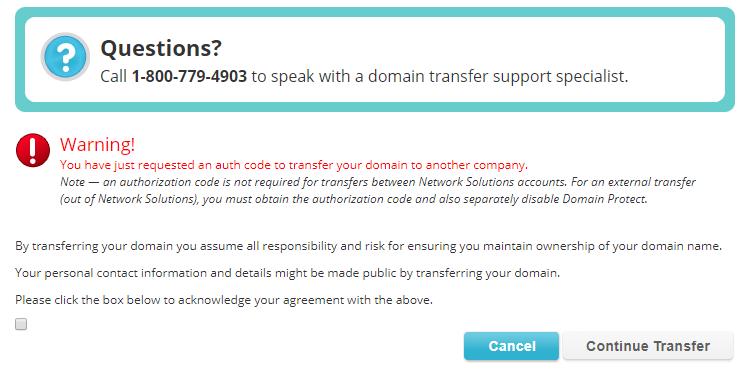
Task: Click the red exclamation warning icon
Action: point(33,151)
